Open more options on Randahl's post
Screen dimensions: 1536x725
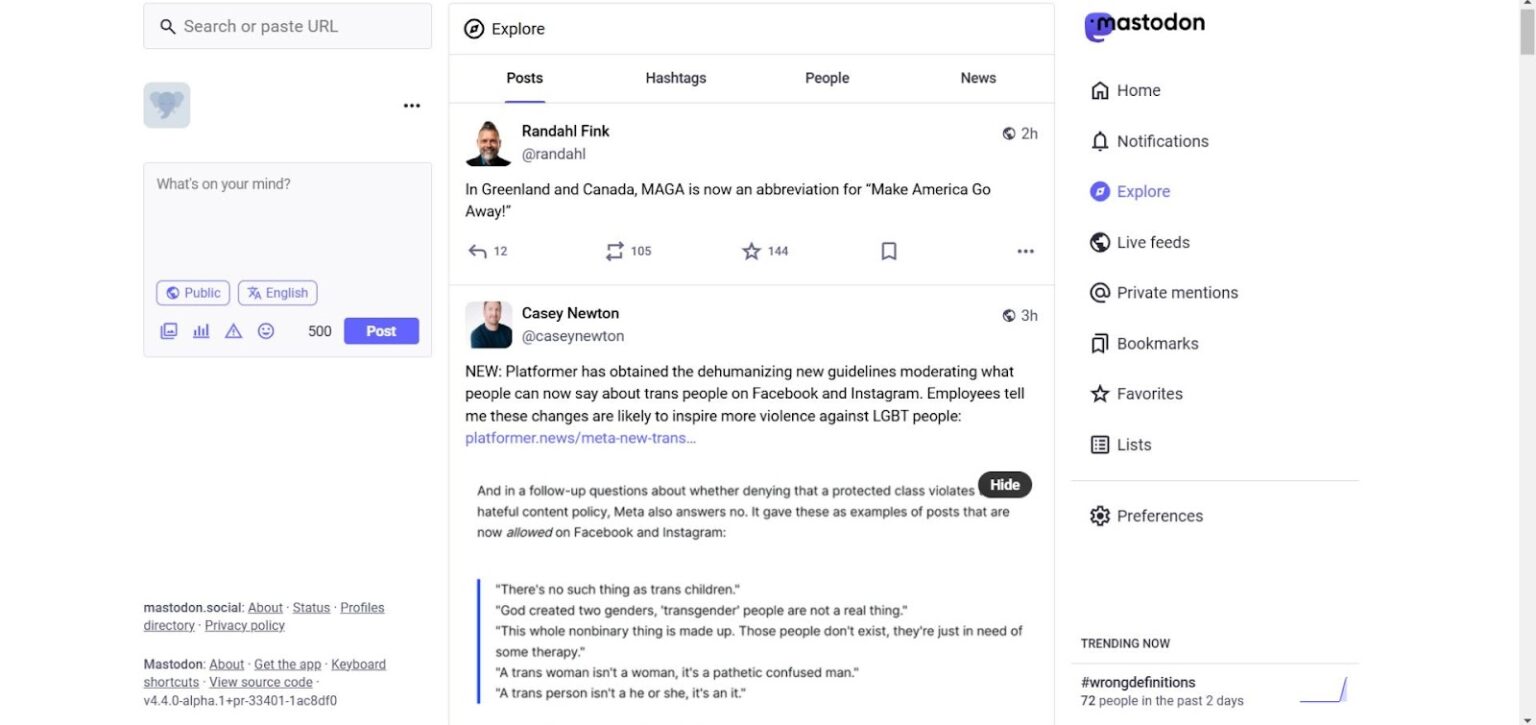[x=1025, y=251]
